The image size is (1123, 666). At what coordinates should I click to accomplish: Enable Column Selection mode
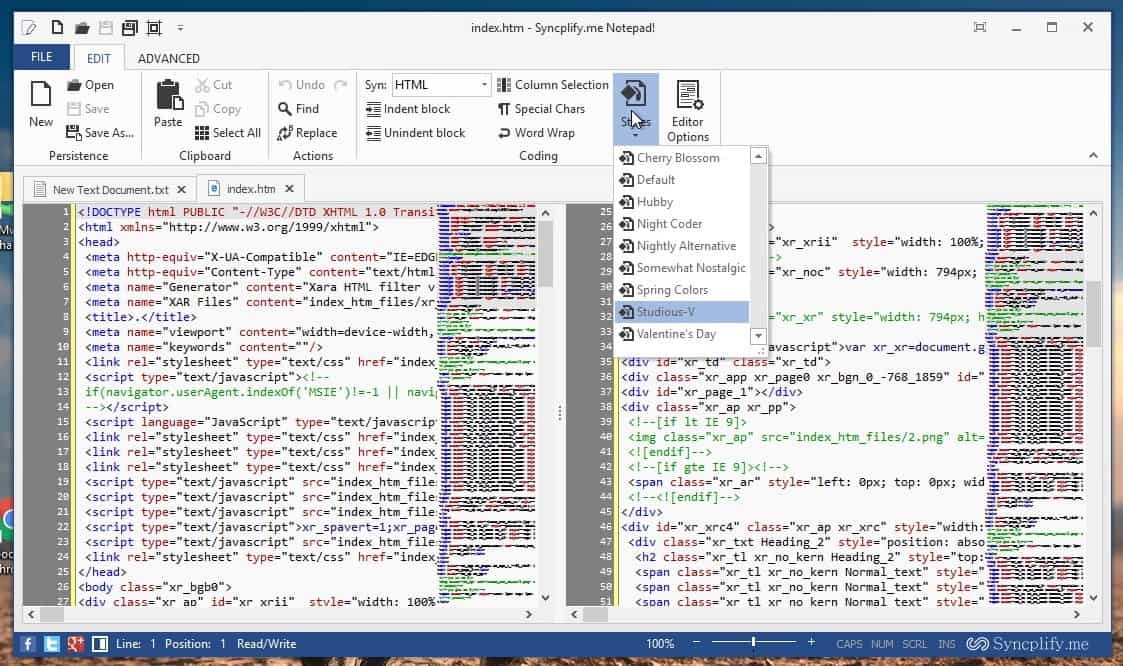click(552, 85)
